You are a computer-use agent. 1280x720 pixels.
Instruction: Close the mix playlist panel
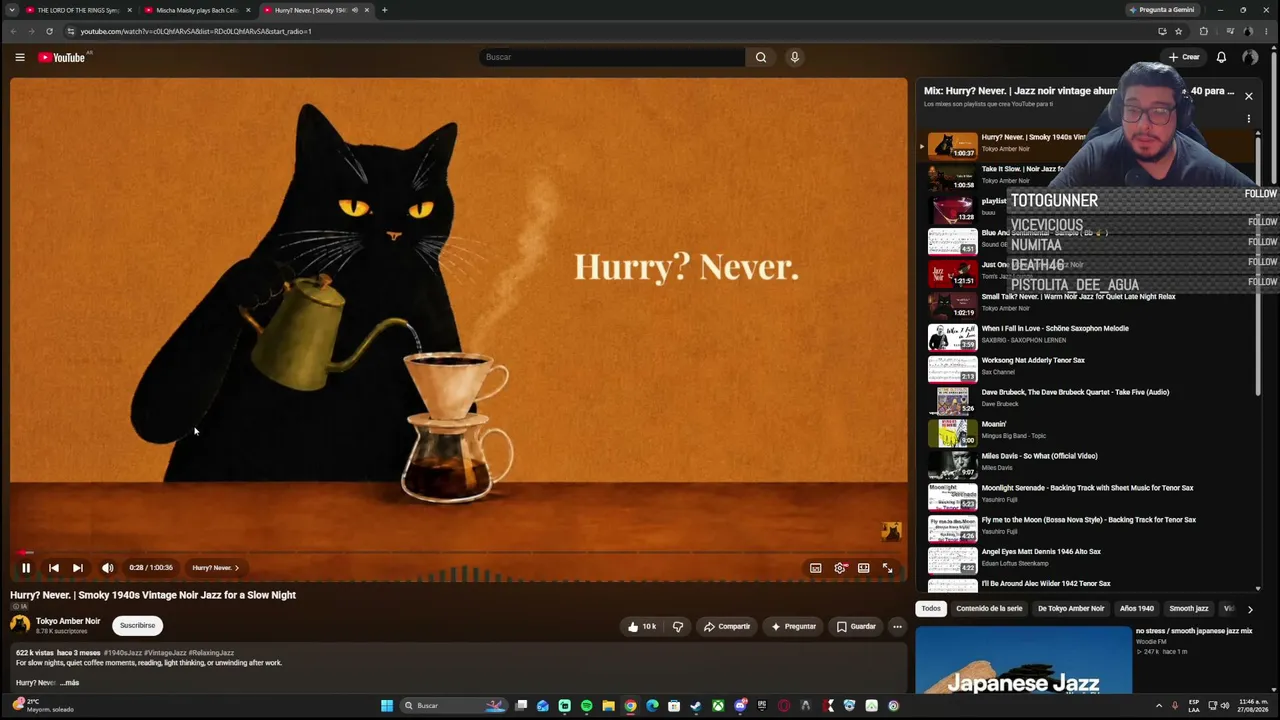(x=1248, y=96)
